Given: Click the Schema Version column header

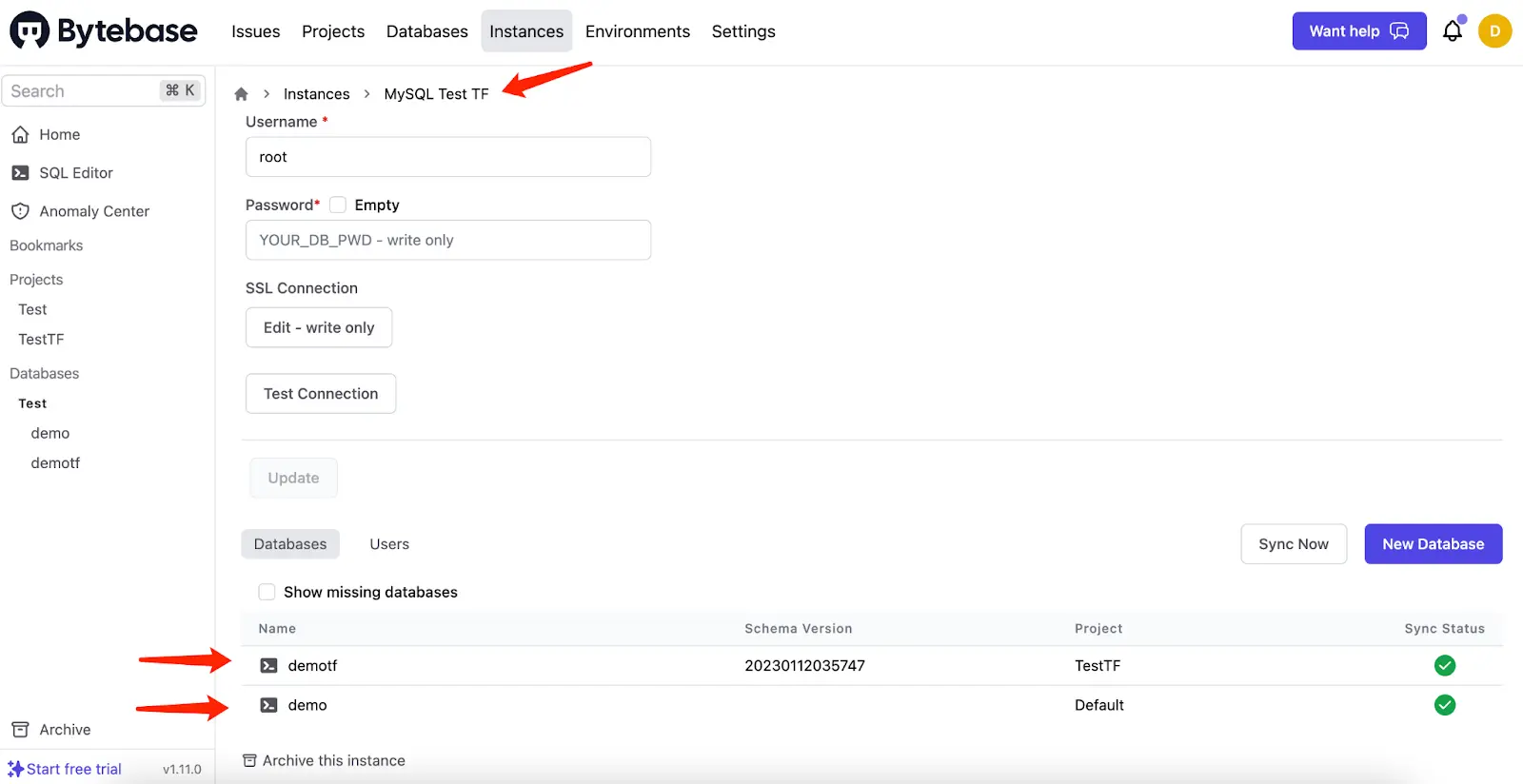Looking at the screenshot, I should click(799, 629).
